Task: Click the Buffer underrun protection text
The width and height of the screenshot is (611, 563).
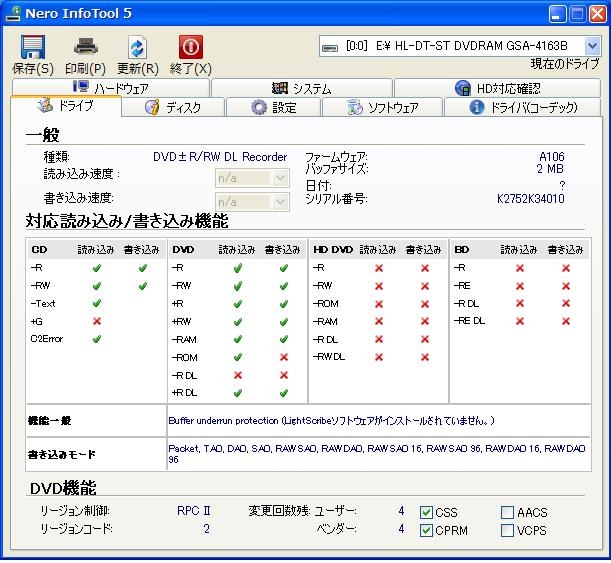Action: (331, 421)
